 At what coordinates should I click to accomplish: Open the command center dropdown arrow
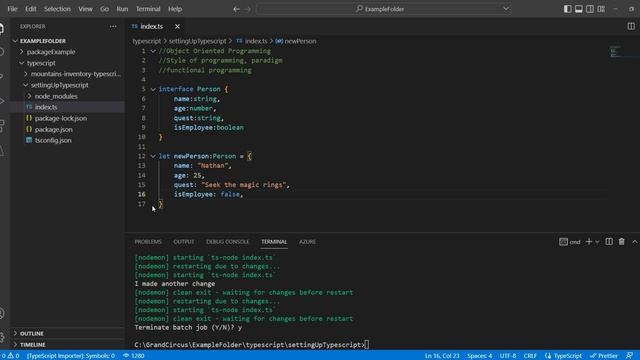pos(506,9)
